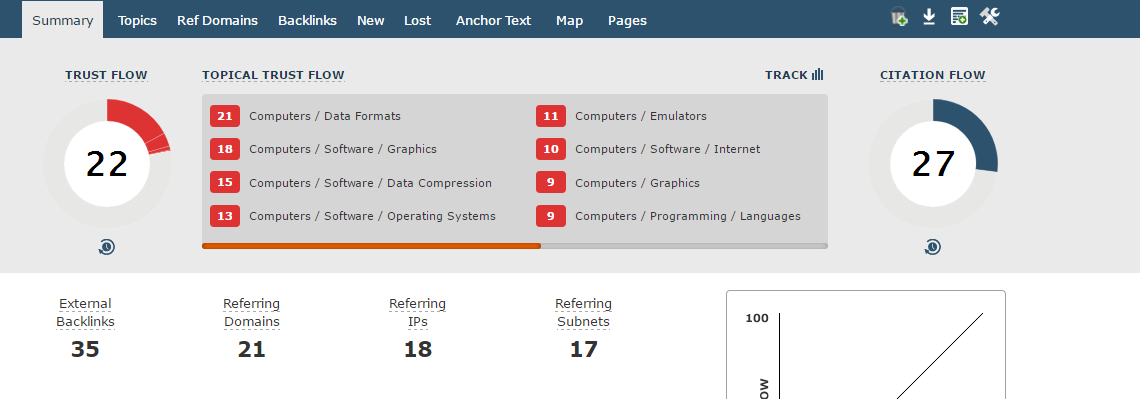1140x399 pixels.
Task: Click the orange topical progress bar
Action: click(372, 246)
